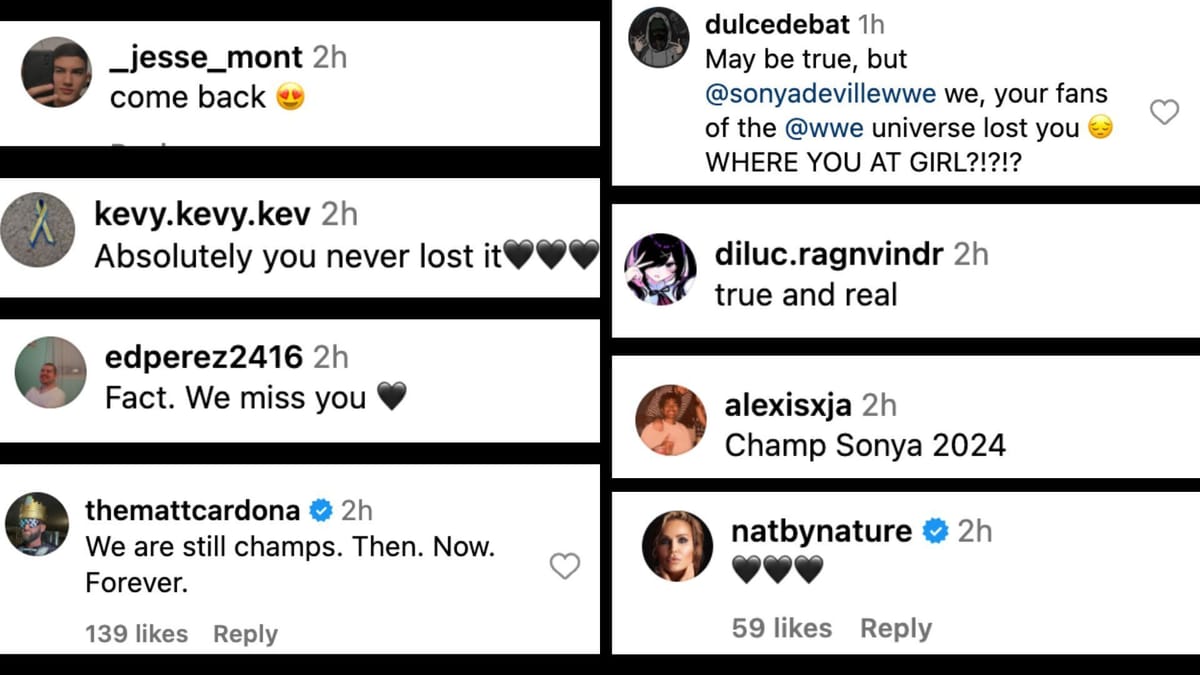This screenshot has width=1200, height=675.
Task: Like dulcedebat's comment with the heart icon
Action: (x=1164, y=113)
